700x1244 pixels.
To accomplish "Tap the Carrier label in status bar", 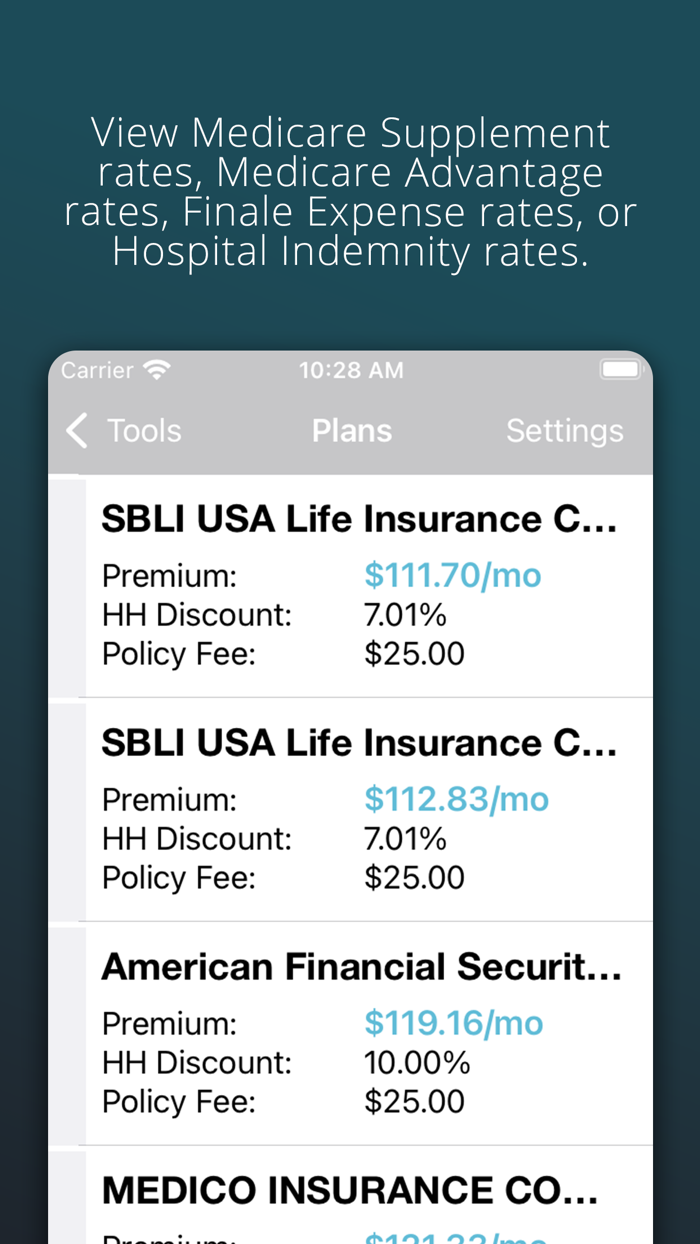I will [x=97, y=370].
